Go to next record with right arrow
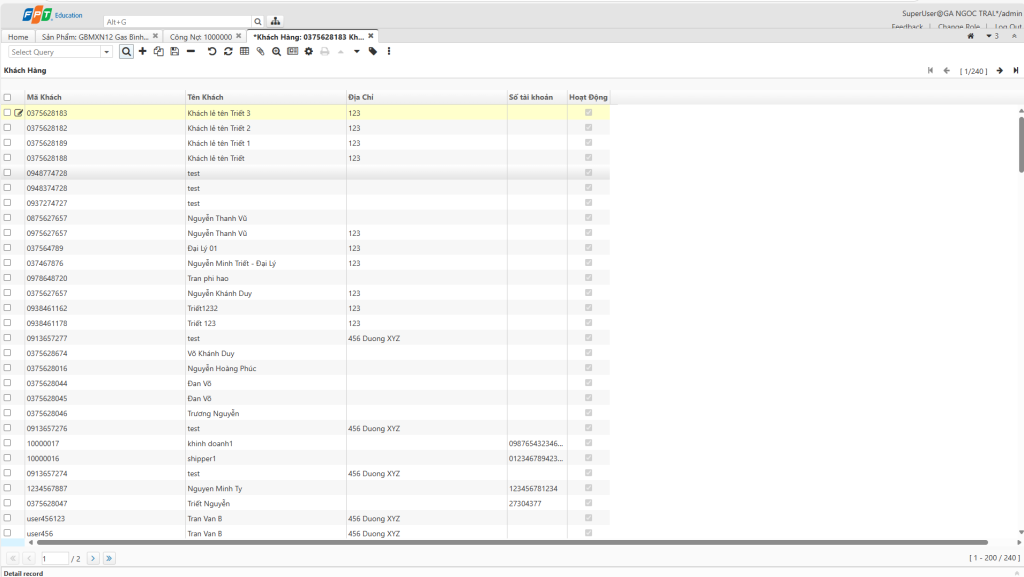The height and width of the screenshot is (577, 1024). (999, 71)
